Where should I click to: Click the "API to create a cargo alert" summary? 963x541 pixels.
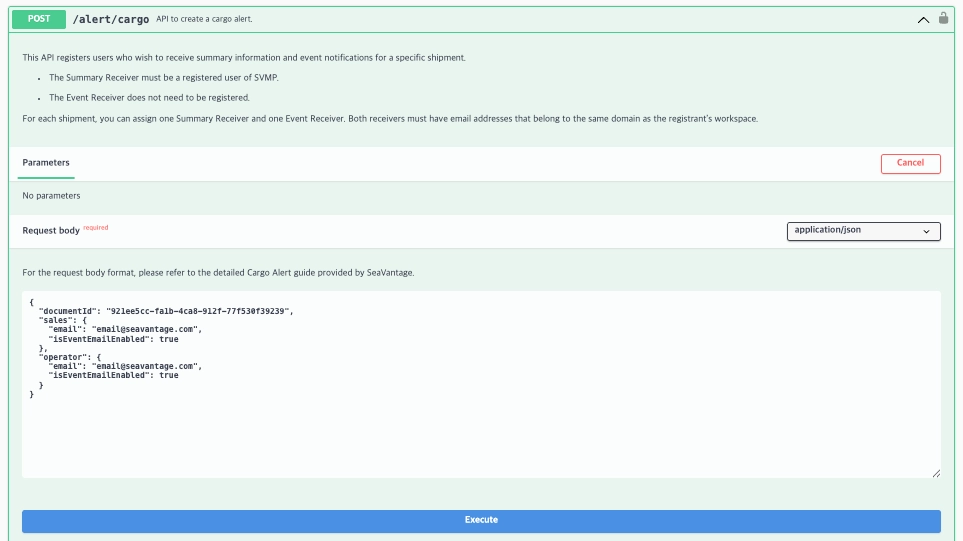(x=203, y=19)
